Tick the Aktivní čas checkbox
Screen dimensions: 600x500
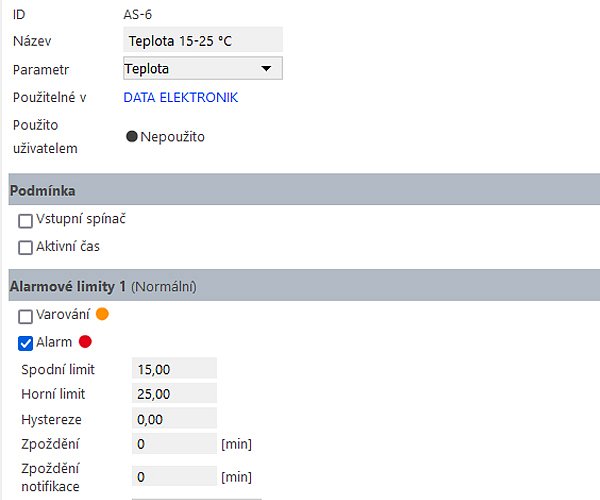coord(26,247)
